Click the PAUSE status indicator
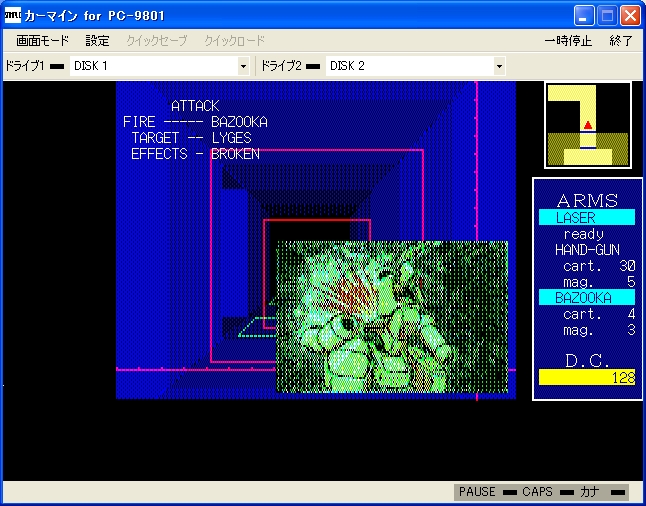The width and height of the screenshot is (646, 506). click(487, 492)
